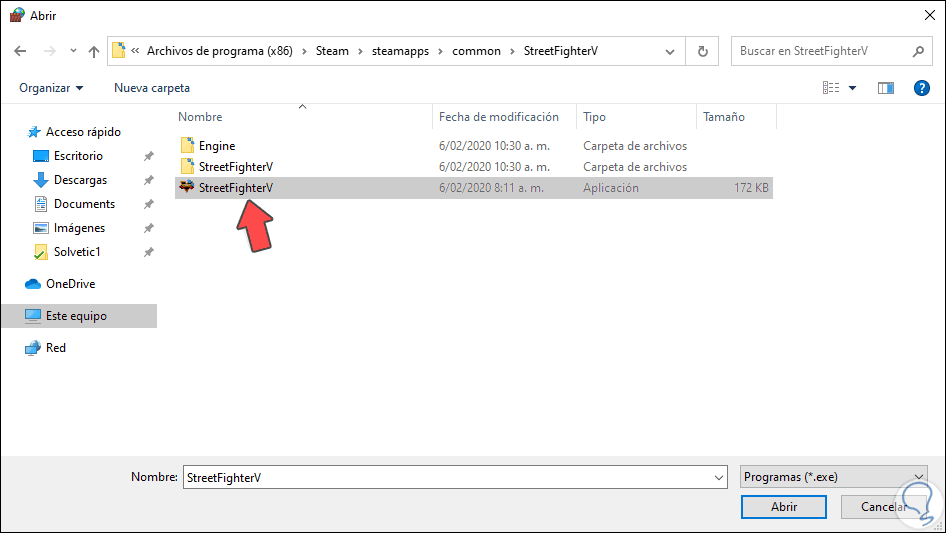Open Red network in the sidebar
Viewport: 946px width, 533px height.
click(56, 348)
